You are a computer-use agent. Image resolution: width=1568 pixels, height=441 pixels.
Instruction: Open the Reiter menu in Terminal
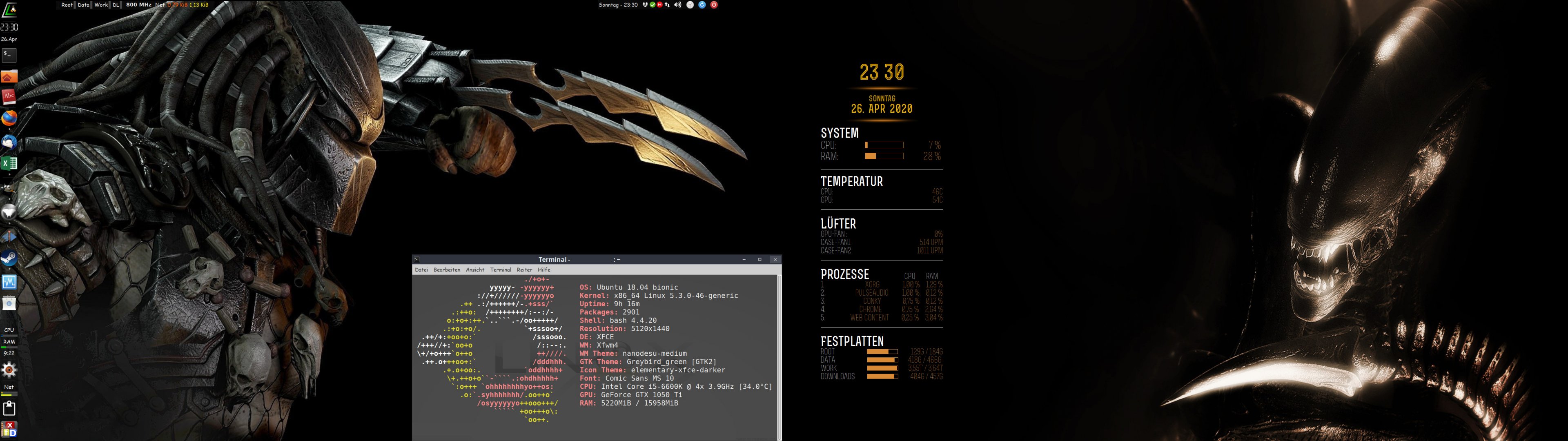[524, 270]
